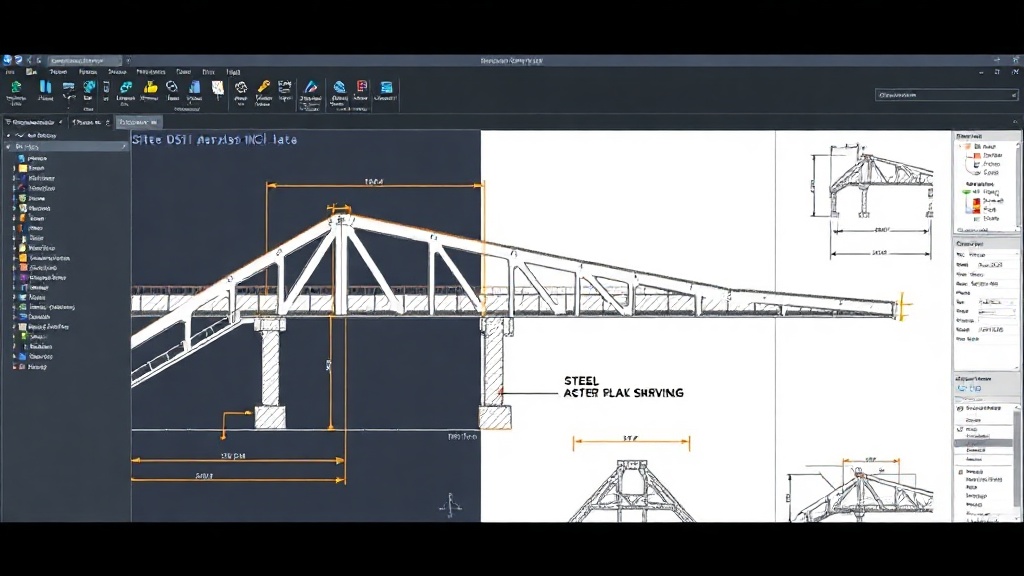Click the teal cube icon in ribbon
This screenshot has height=576, width=1024.
click(89, 87)
